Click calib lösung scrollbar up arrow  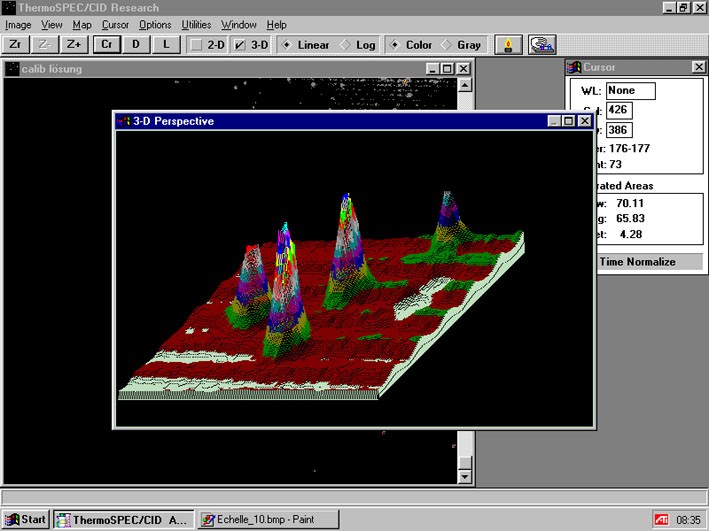tap(465, 85)
